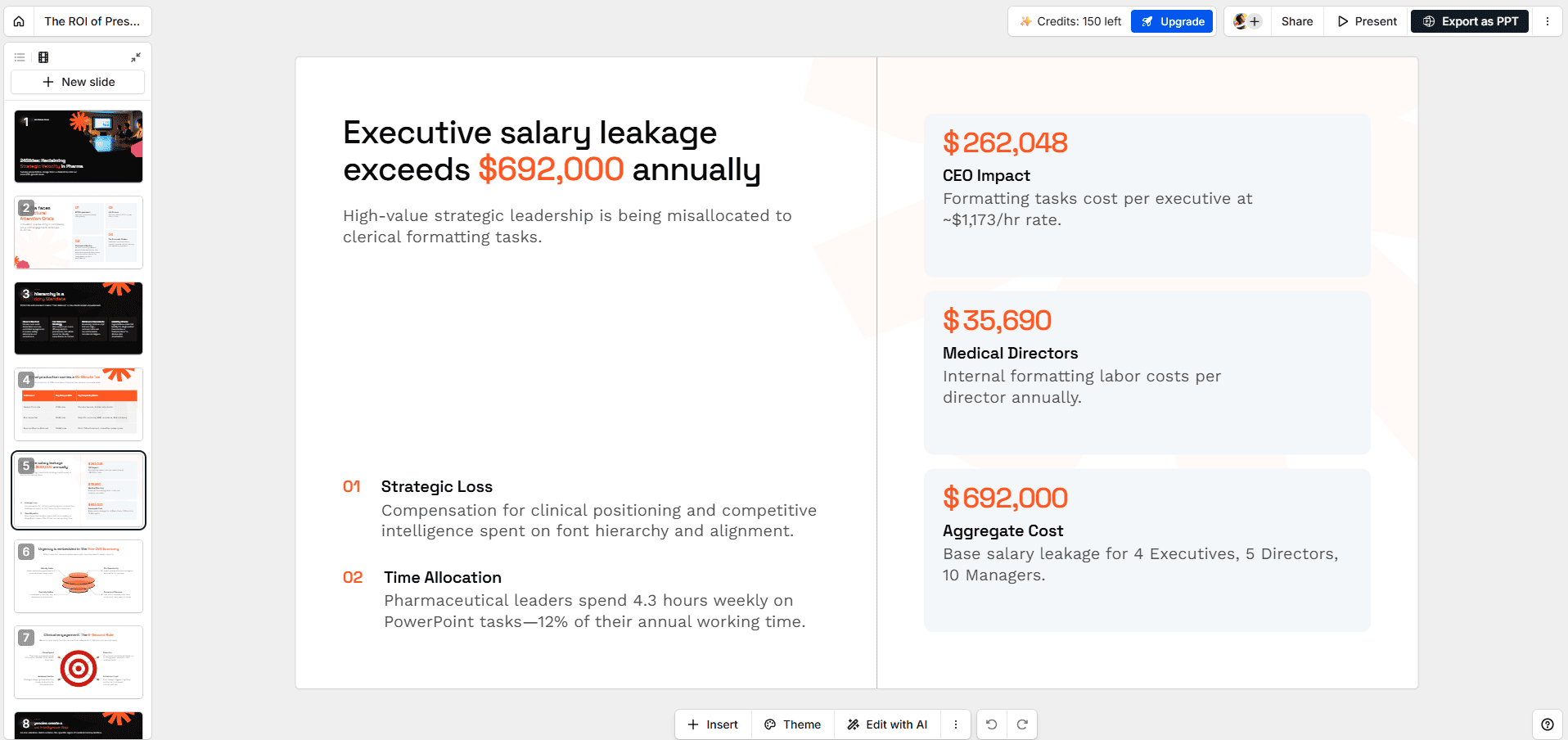The width and height of the screenshot is (1568, 740).
Task: Select slide 2 thumbnail
Action: pos(79,232)
